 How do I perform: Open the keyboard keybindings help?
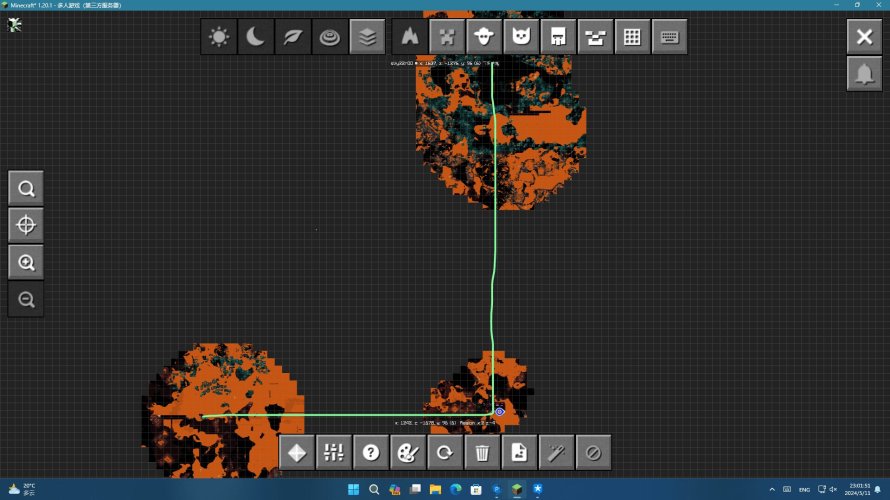[670, 37]
